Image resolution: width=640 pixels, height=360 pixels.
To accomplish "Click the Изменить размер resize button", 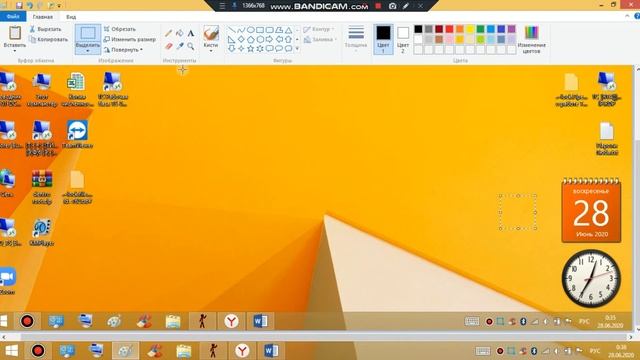I will (x=130, y=40).
